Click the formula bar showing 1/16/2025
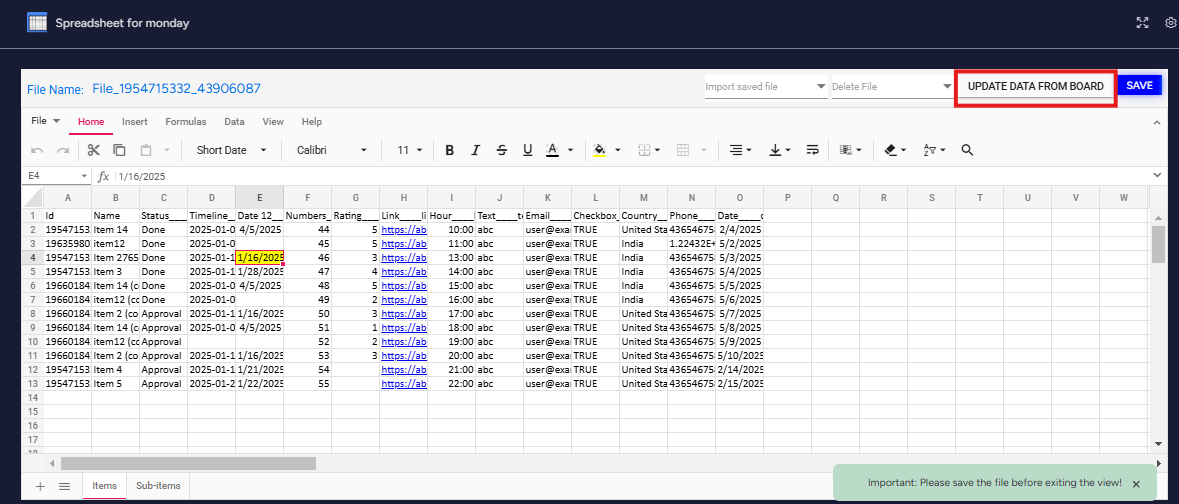Viewport: 1179px width, 504px height. coord(632,176)
